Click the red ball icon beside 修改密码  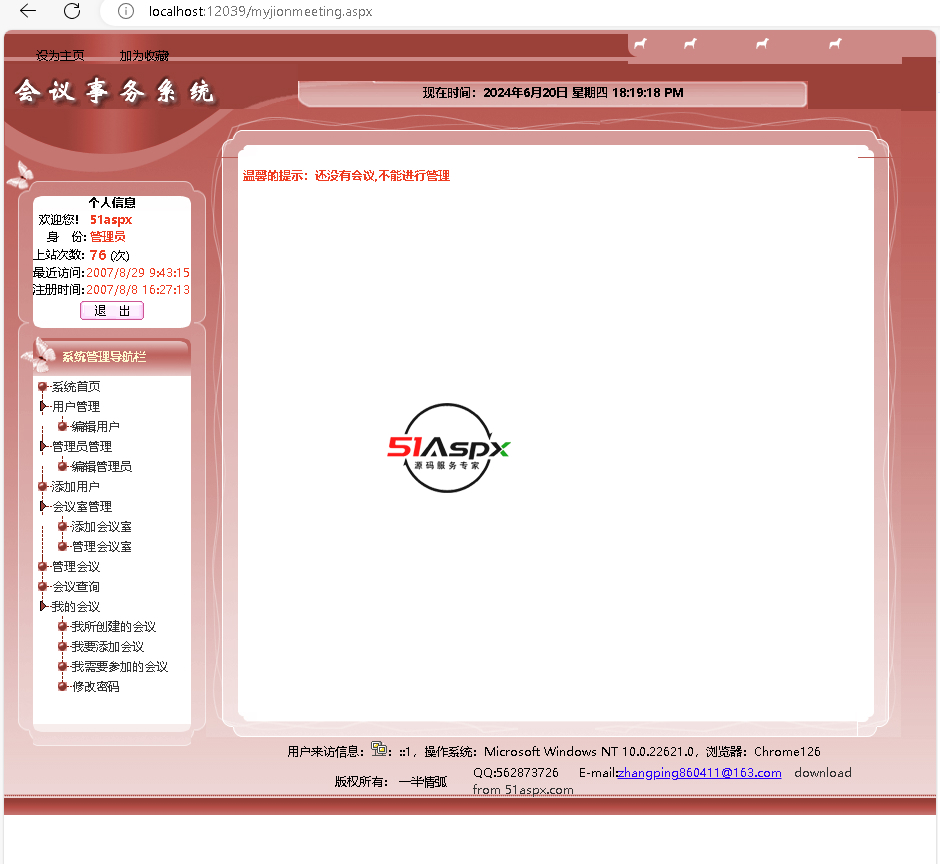click(x=62, y=687)
